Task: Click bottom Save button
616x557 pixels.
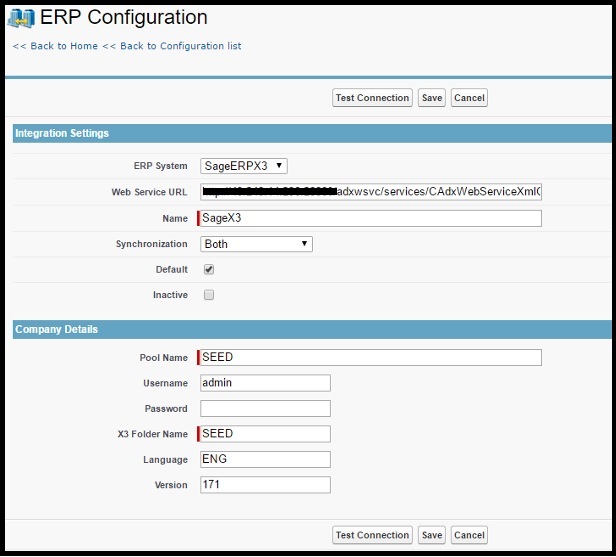Action: [432, 535]
